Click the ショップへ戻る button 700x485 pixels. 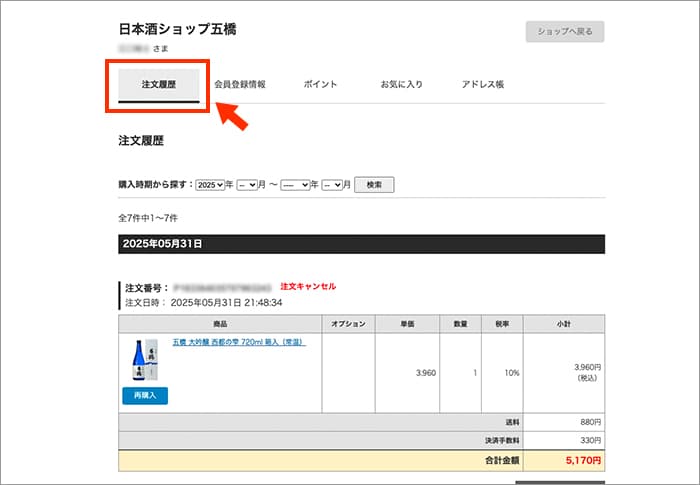[565, 31]
